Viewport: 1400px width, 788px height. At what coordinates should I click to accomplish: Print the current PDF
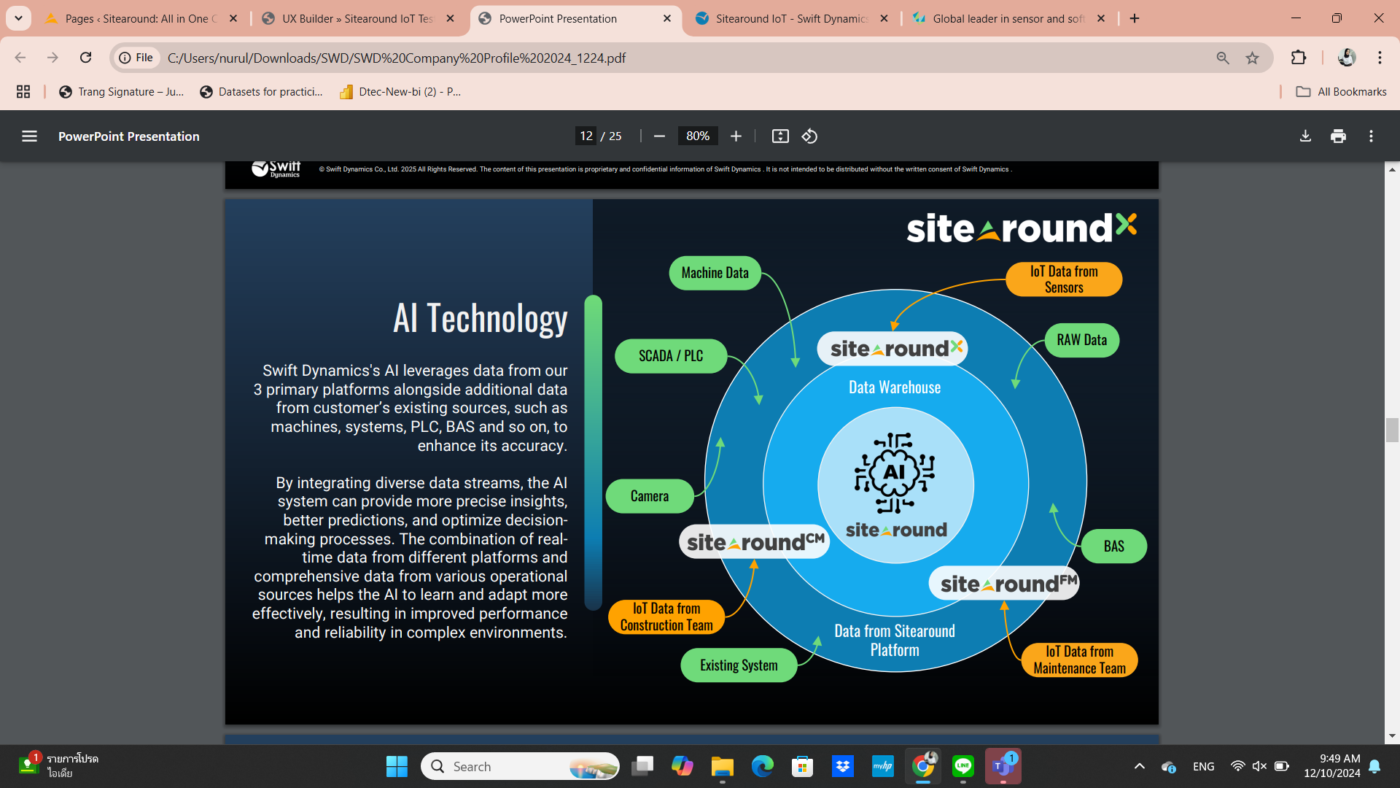1338,136
